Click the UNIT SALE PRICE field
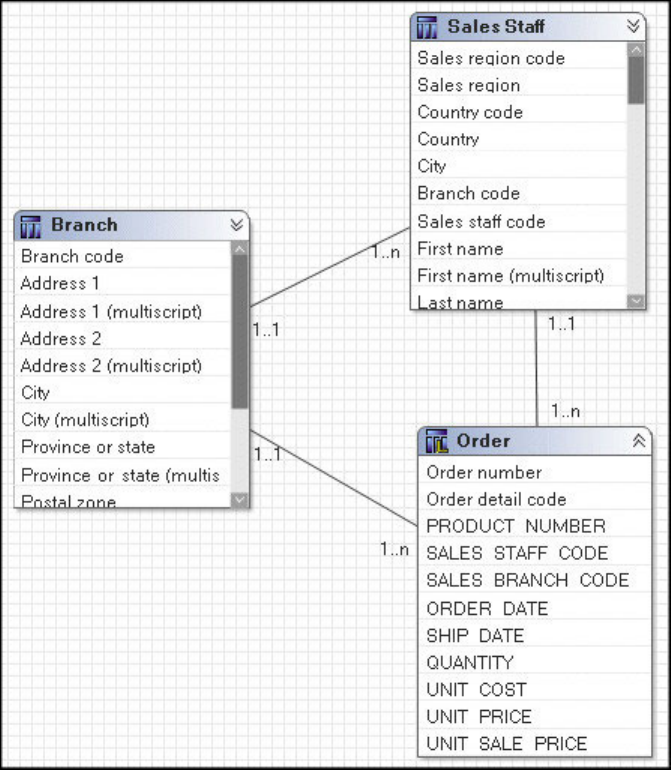This screenshot has height=770, width=671. point(506,743)
